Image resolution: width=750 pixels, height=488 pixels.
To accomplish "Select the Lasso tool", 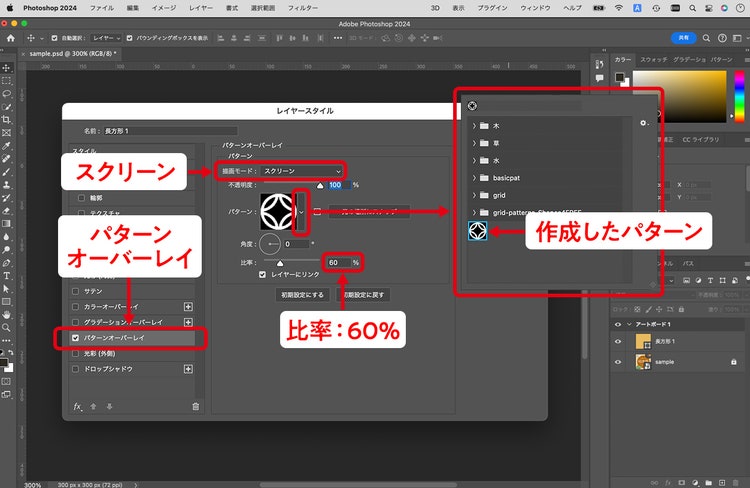I will coord(6,94).
